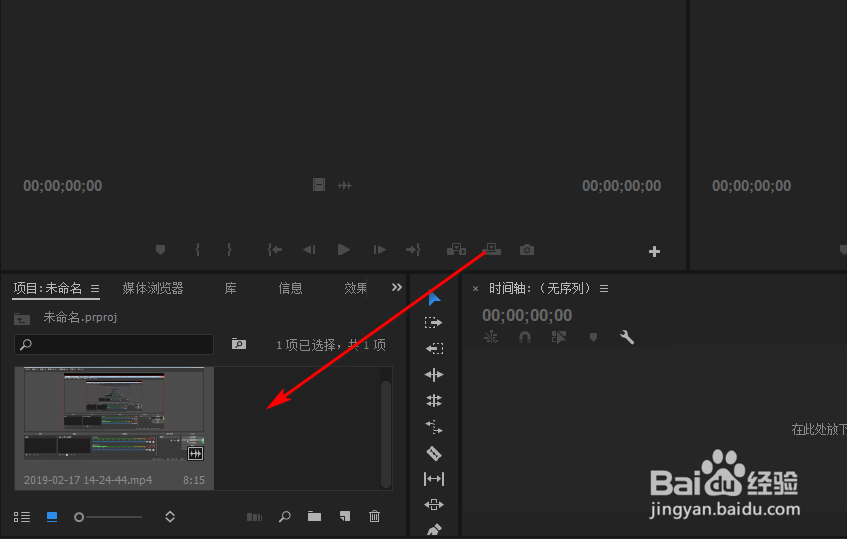Select the Pen tool
Screen dimensions: 847x539
[434, 530]
